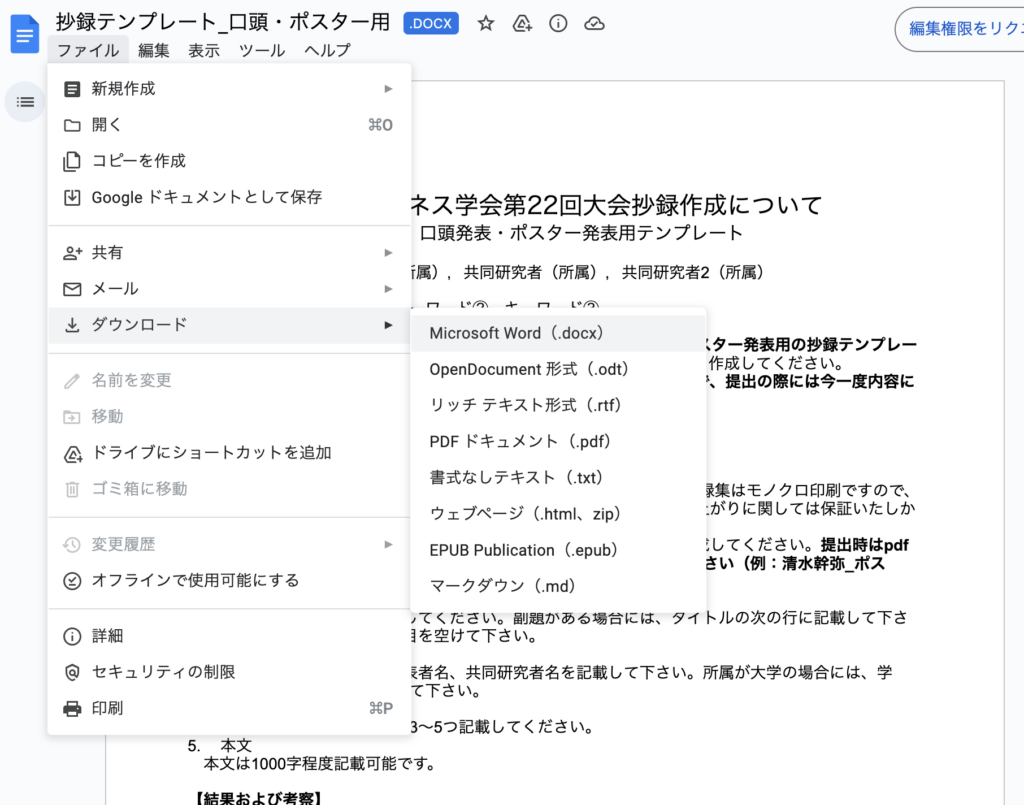
Task: Download as リッチ テキスト形式 (.rtf)
Action: [x=558, y=405]
